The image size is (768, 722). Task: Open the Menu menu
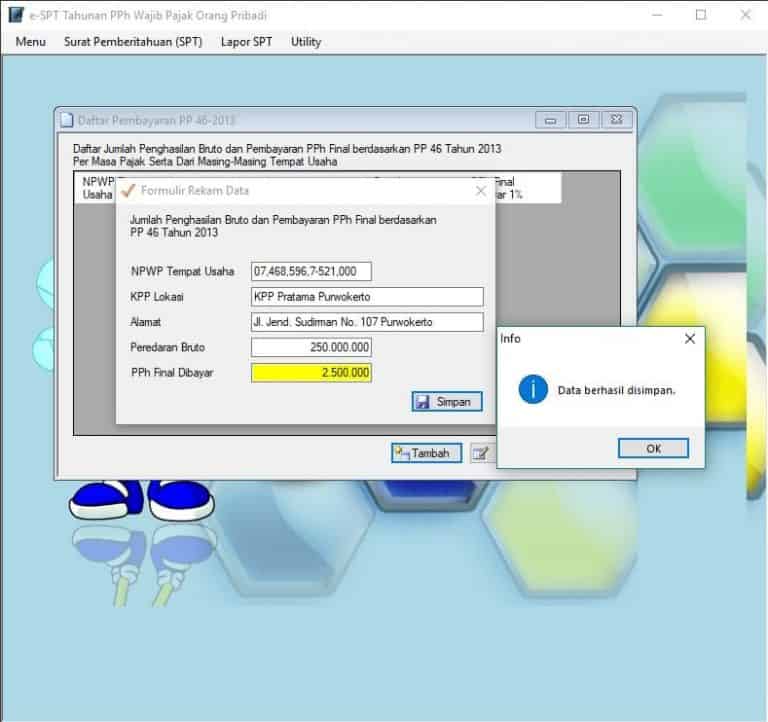tap(31, 42)
